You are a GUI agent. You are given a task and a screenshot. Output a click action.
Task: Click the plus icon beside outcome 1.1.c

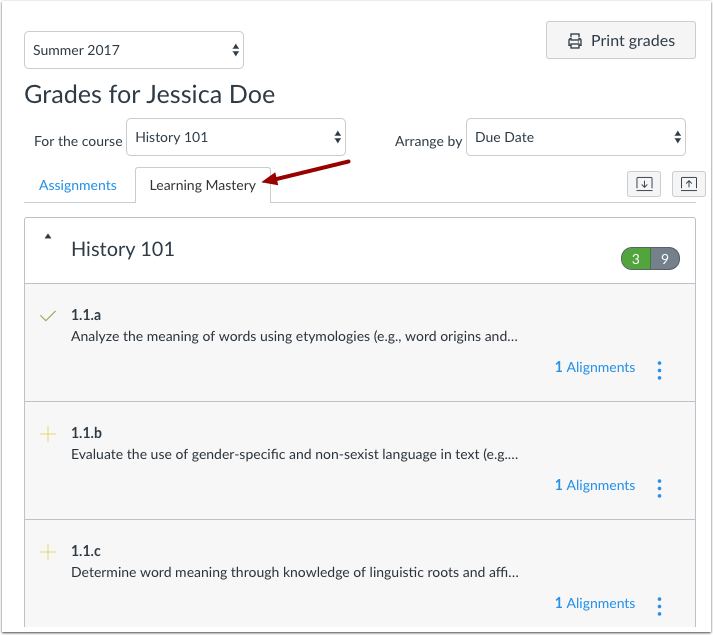point(47,551)
